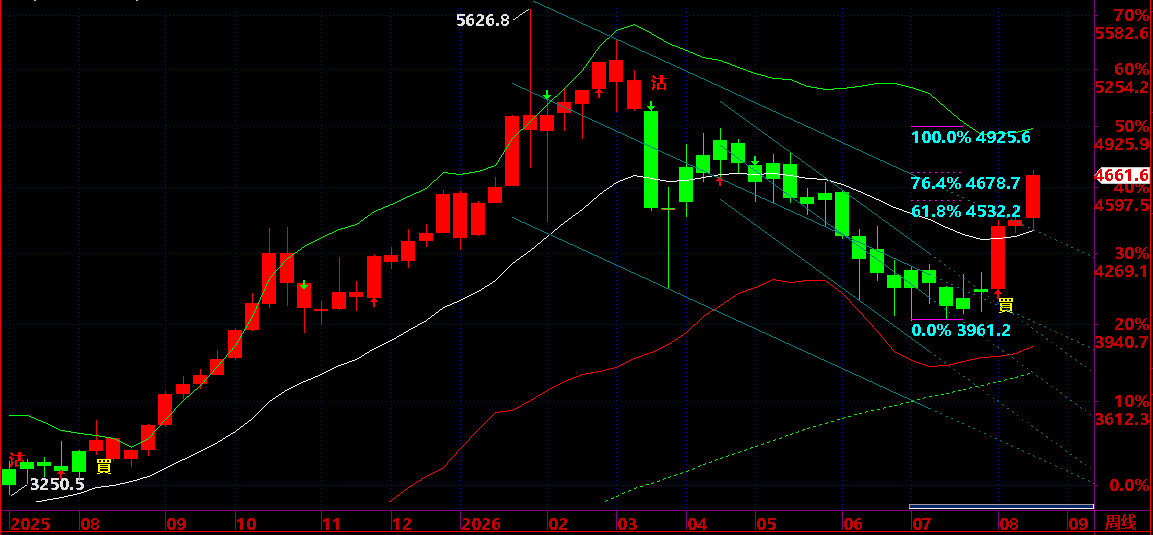
Task: Click the 76.4% 4678.7 Fibonacci label
Action: [965, 182]
